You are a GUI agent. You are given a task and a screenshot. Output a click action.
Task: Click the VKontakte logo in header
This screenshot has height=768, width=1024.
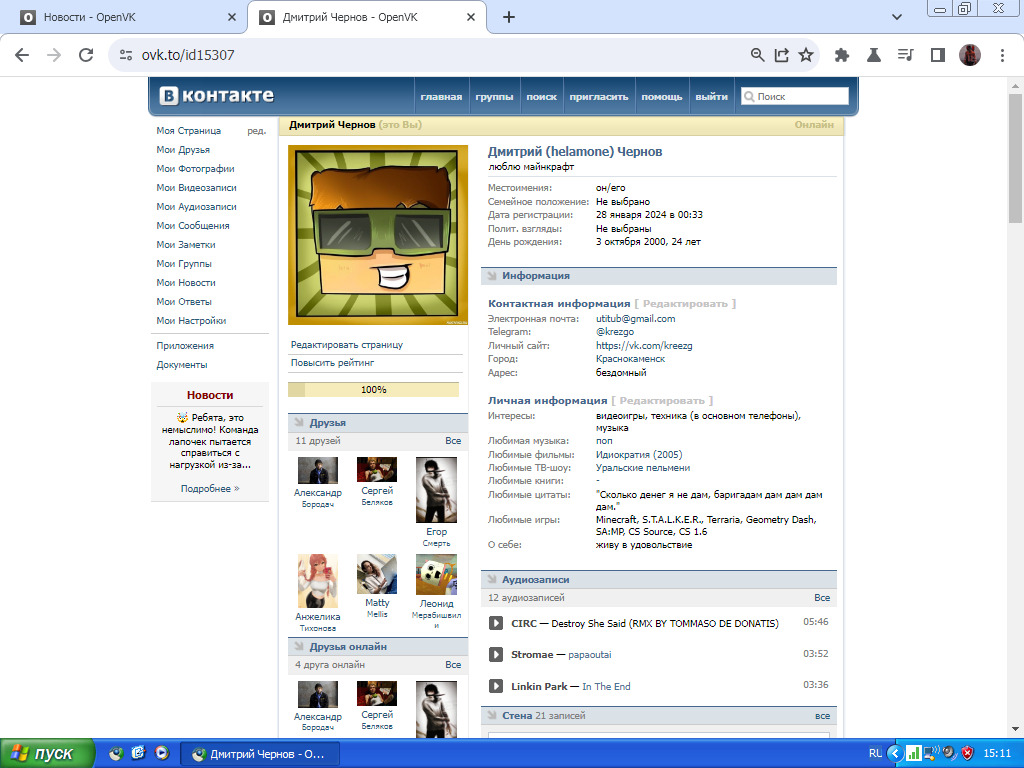tap(217, 96)
